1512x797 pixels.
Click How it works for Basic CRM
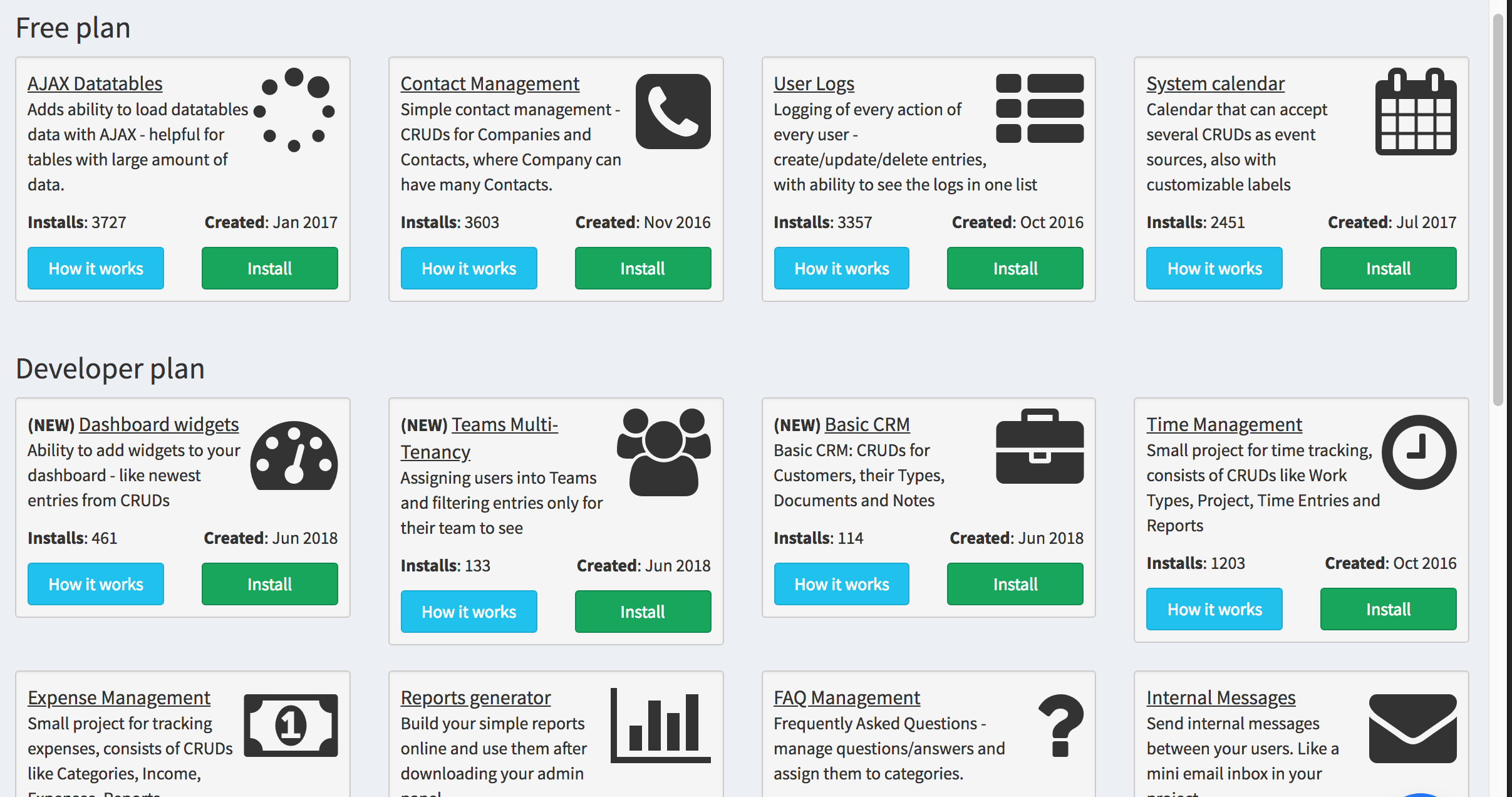coord(840,584)
